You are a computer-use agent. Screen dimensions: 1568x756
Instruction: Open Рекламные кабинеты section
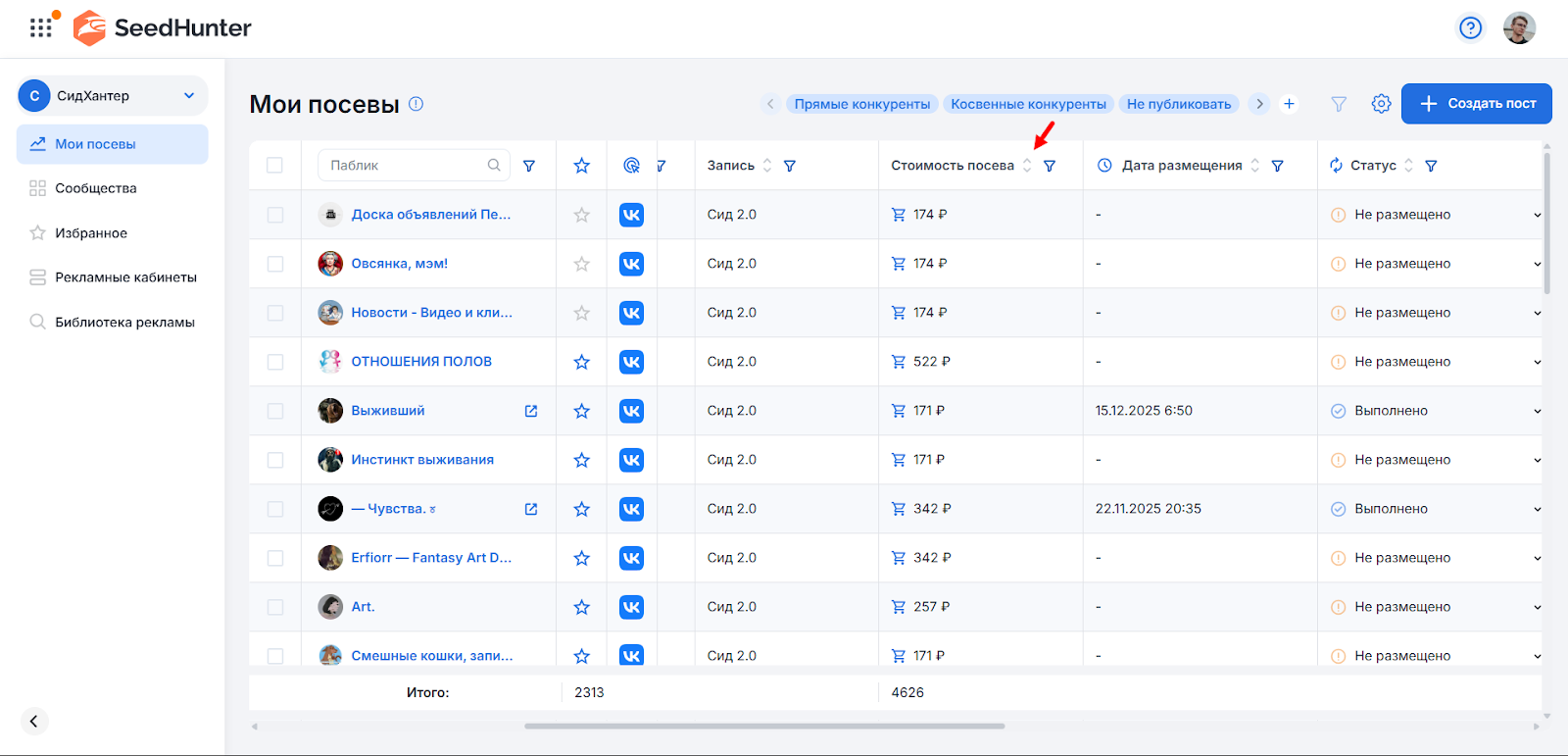pyautogui.click(x=125, y=277)
